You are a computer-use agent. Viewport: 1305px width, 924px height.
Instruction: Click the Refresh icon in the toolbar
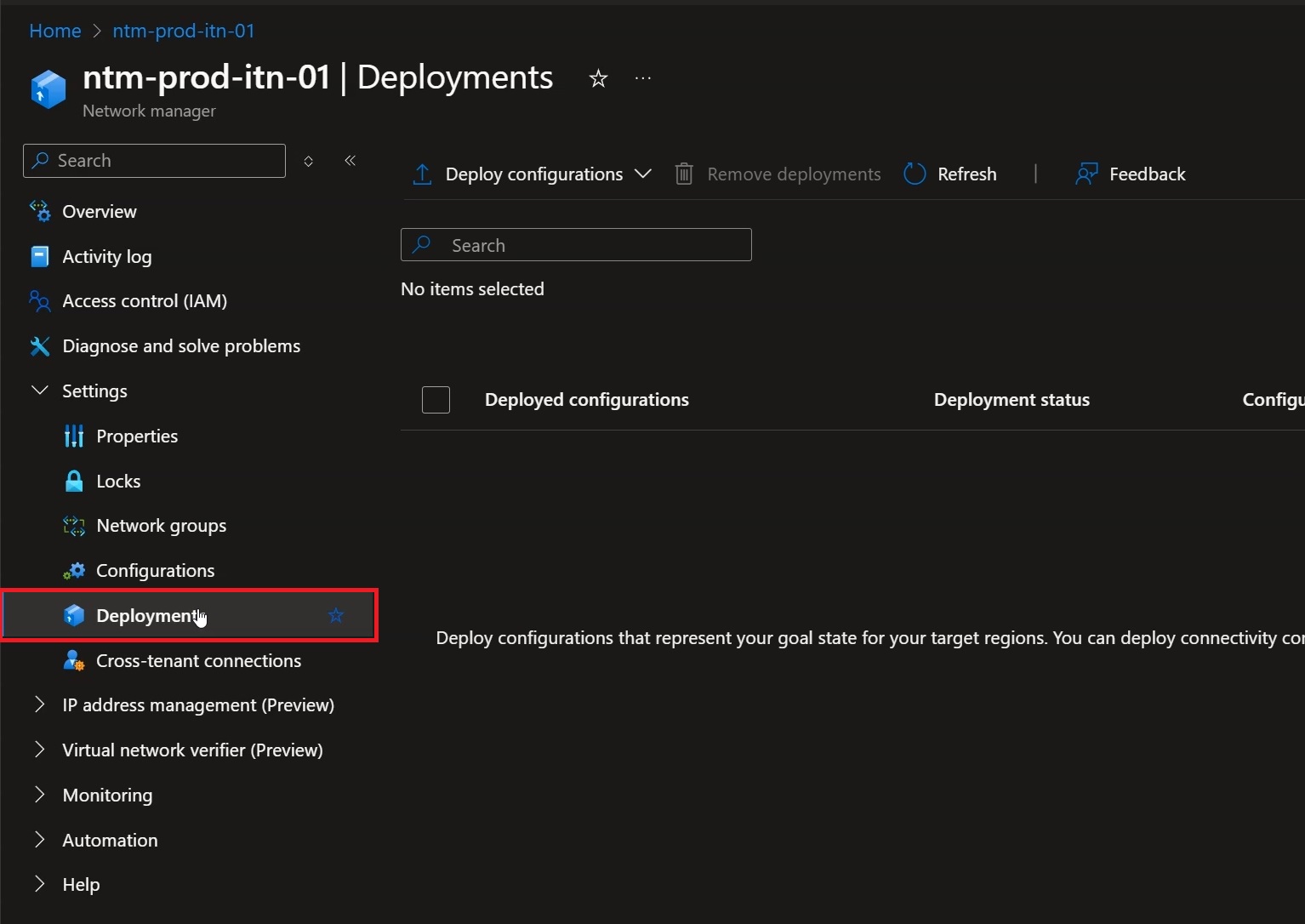point(915,174)
